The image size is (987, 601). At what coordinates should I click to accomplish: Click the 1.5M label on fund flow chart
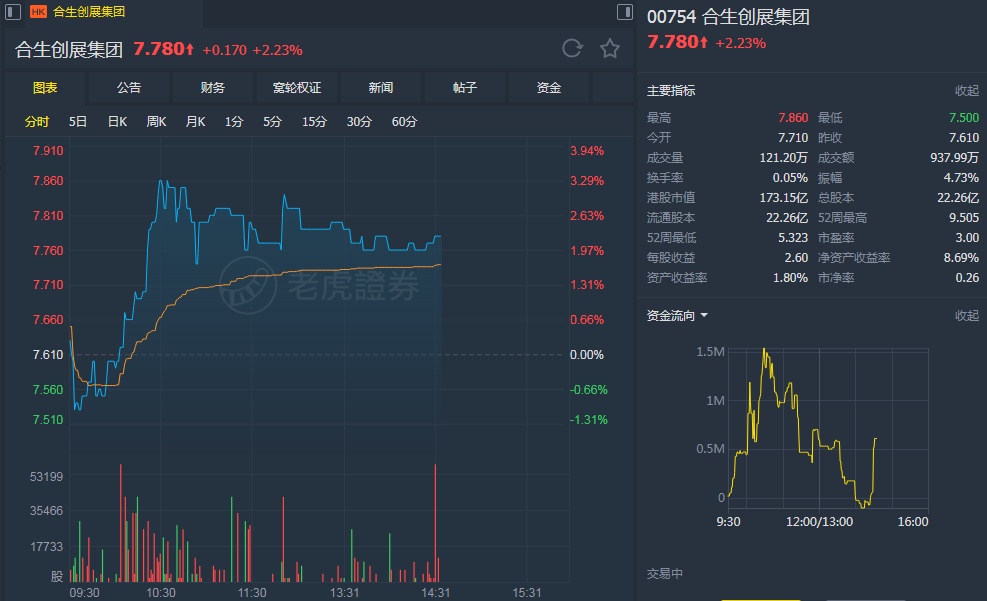click(710, 352)
